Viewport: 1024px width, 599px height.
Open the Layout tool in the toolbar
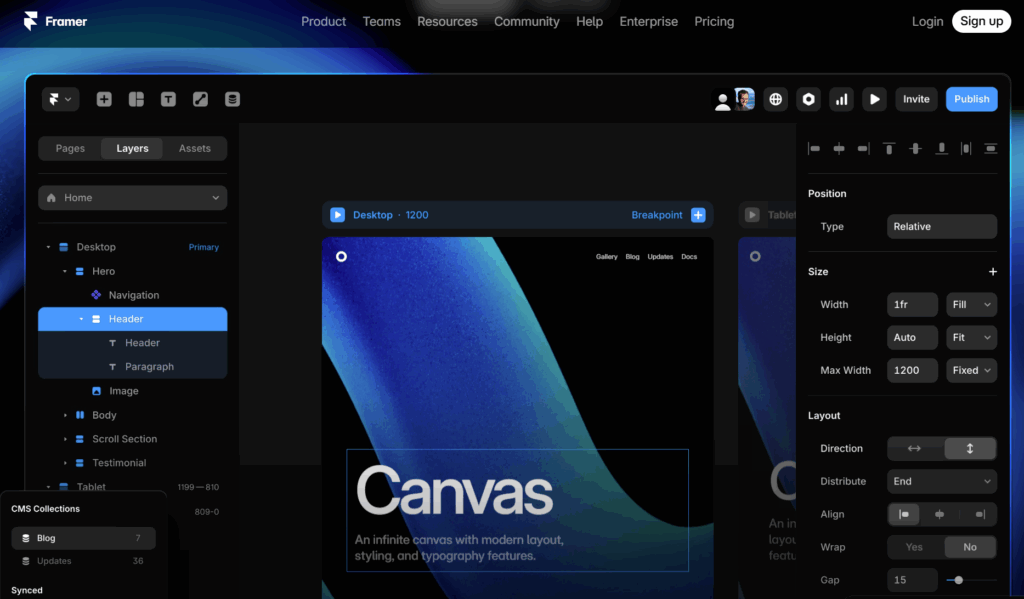tap(136, 99)
